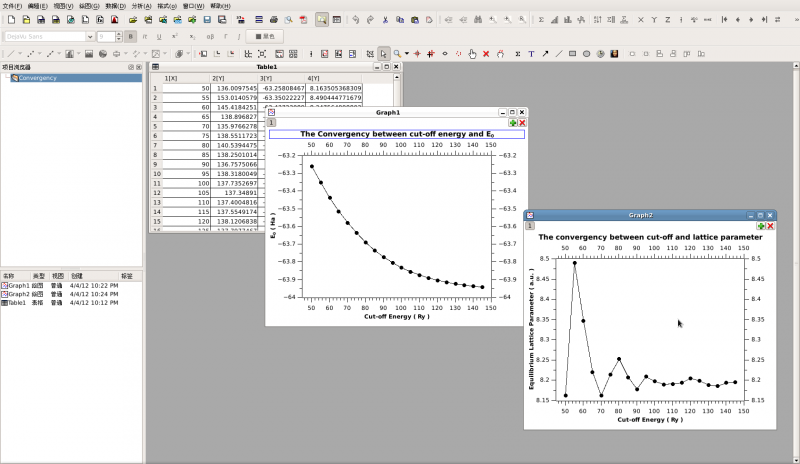Open the 文件(F) menu

[12, 6]
